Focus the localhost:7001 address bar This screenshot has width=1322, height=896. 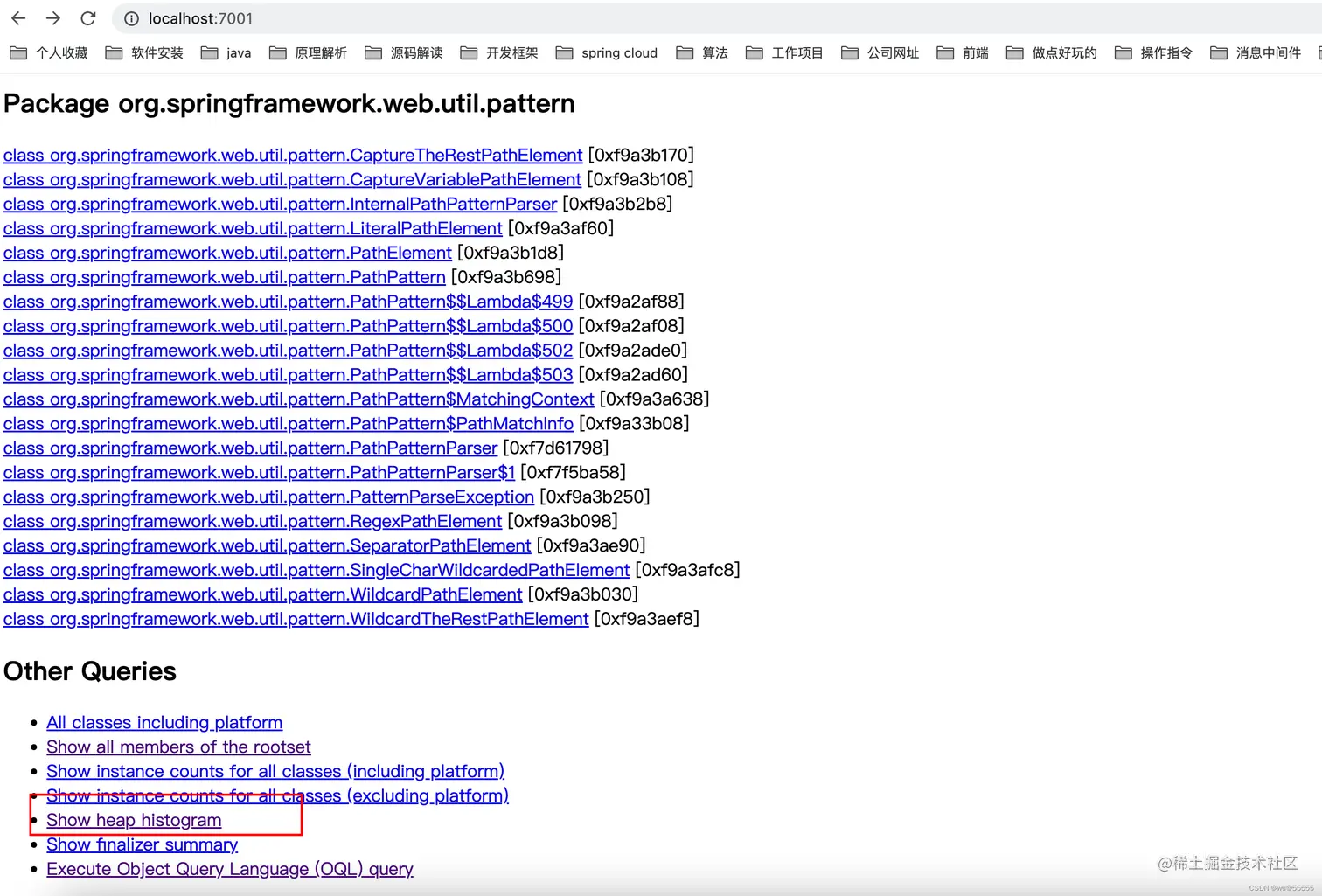click(717, 18)
